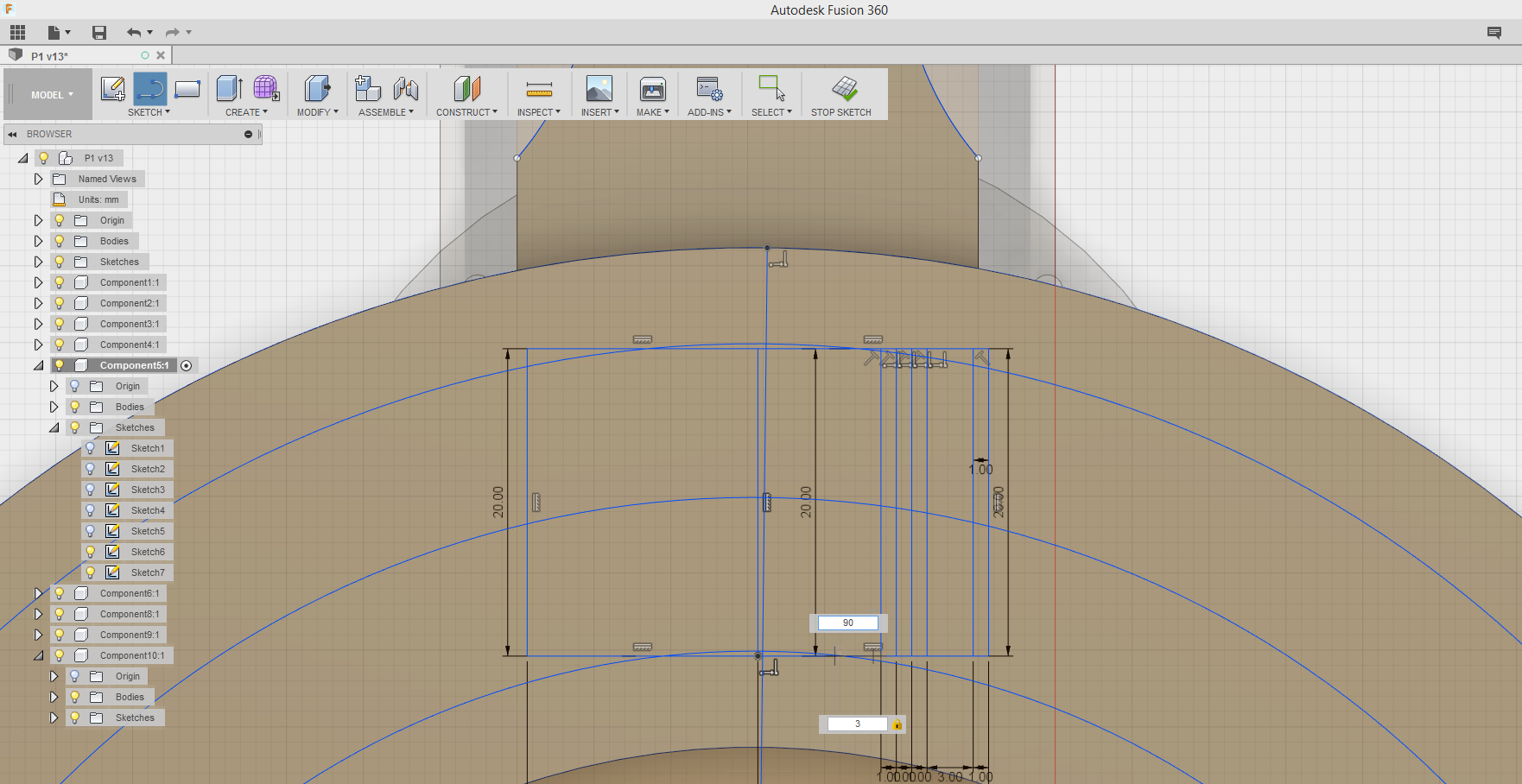The height and width of the screenshot is (784, 1522).
Task: Save the design with disk icon
Action: point(99,33)
